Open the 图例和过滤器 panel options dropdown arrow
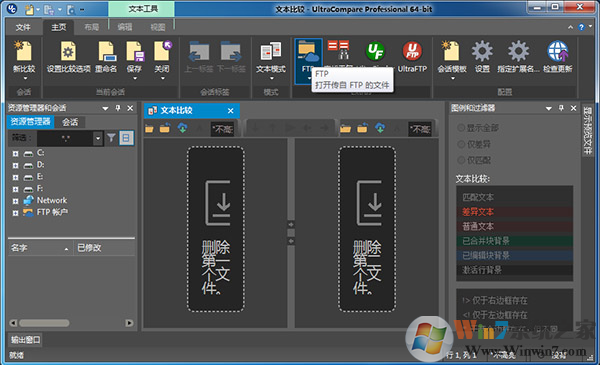The image size is (603, 365). coord(549,108)
